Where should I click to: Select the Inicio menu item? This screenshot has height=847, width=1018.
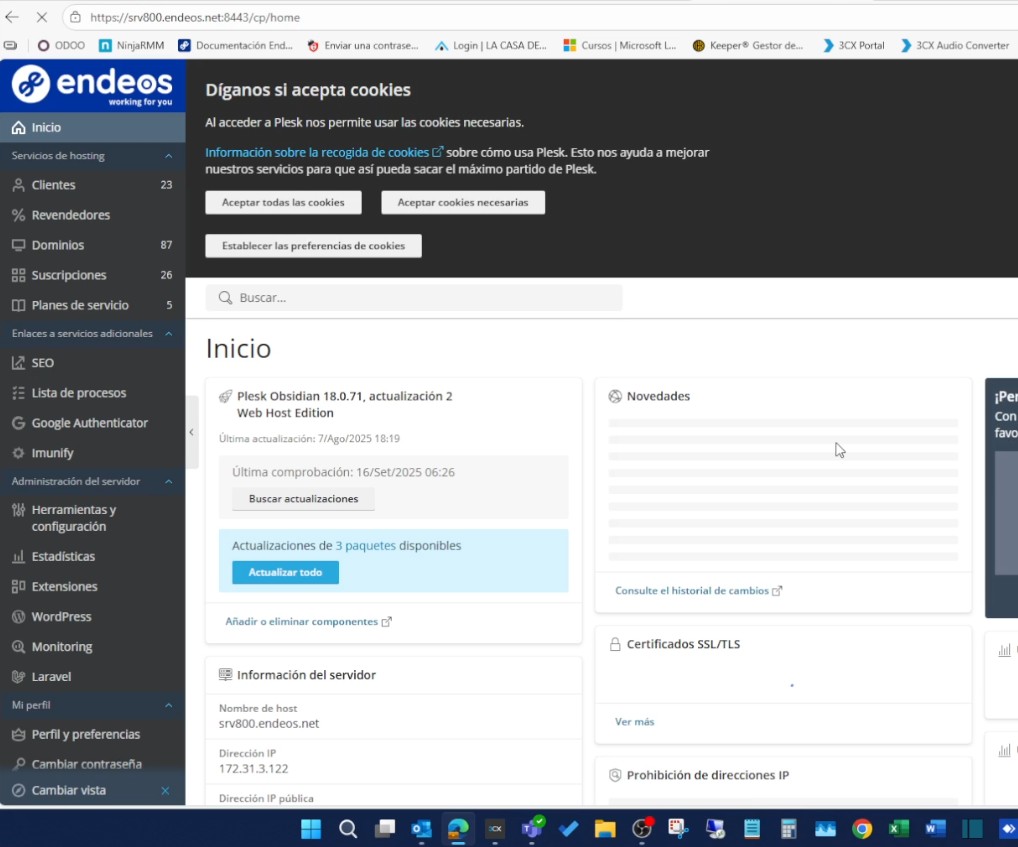click(x=46, y=128)
